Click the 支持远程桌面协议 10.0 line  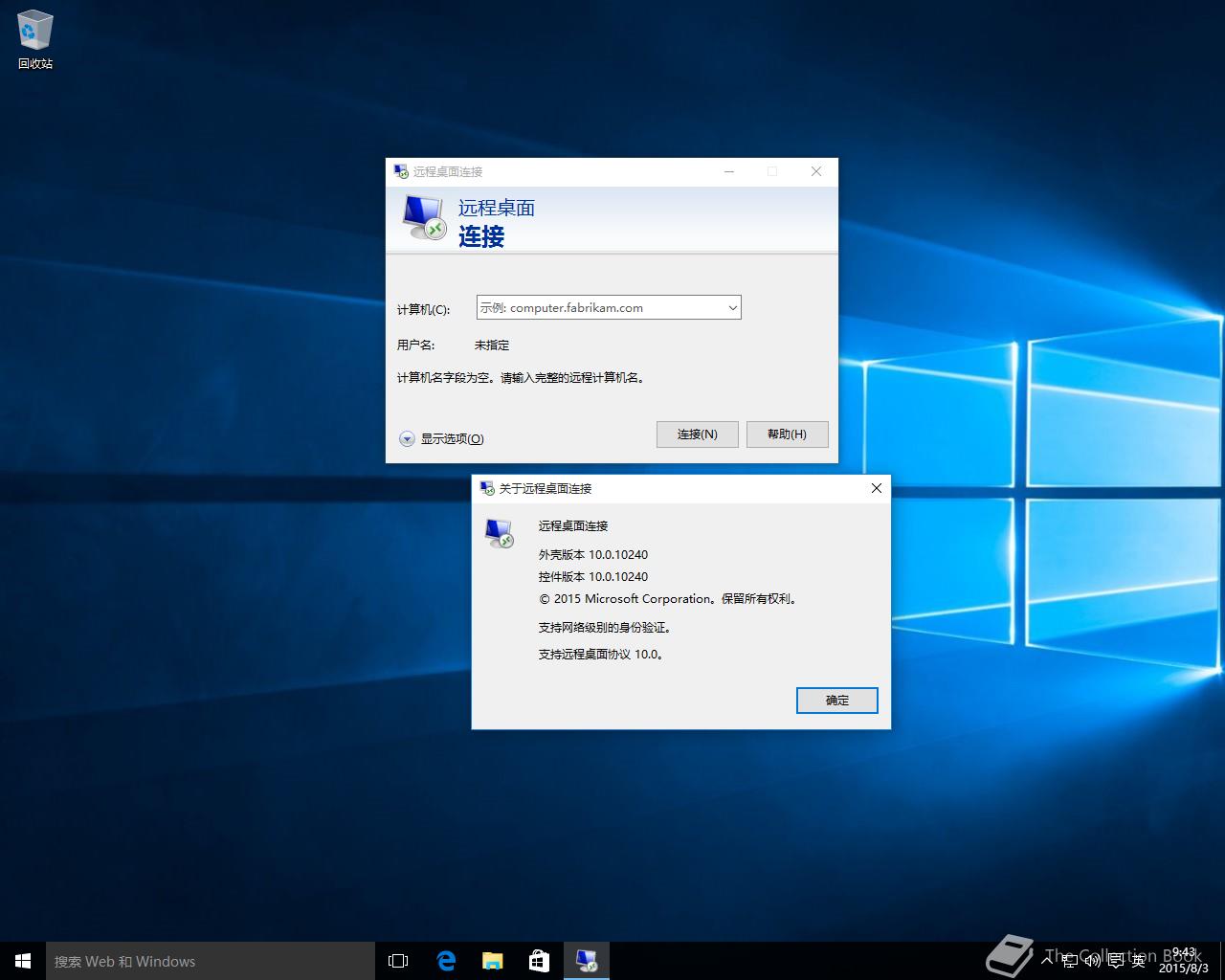[x=601, y=654]
